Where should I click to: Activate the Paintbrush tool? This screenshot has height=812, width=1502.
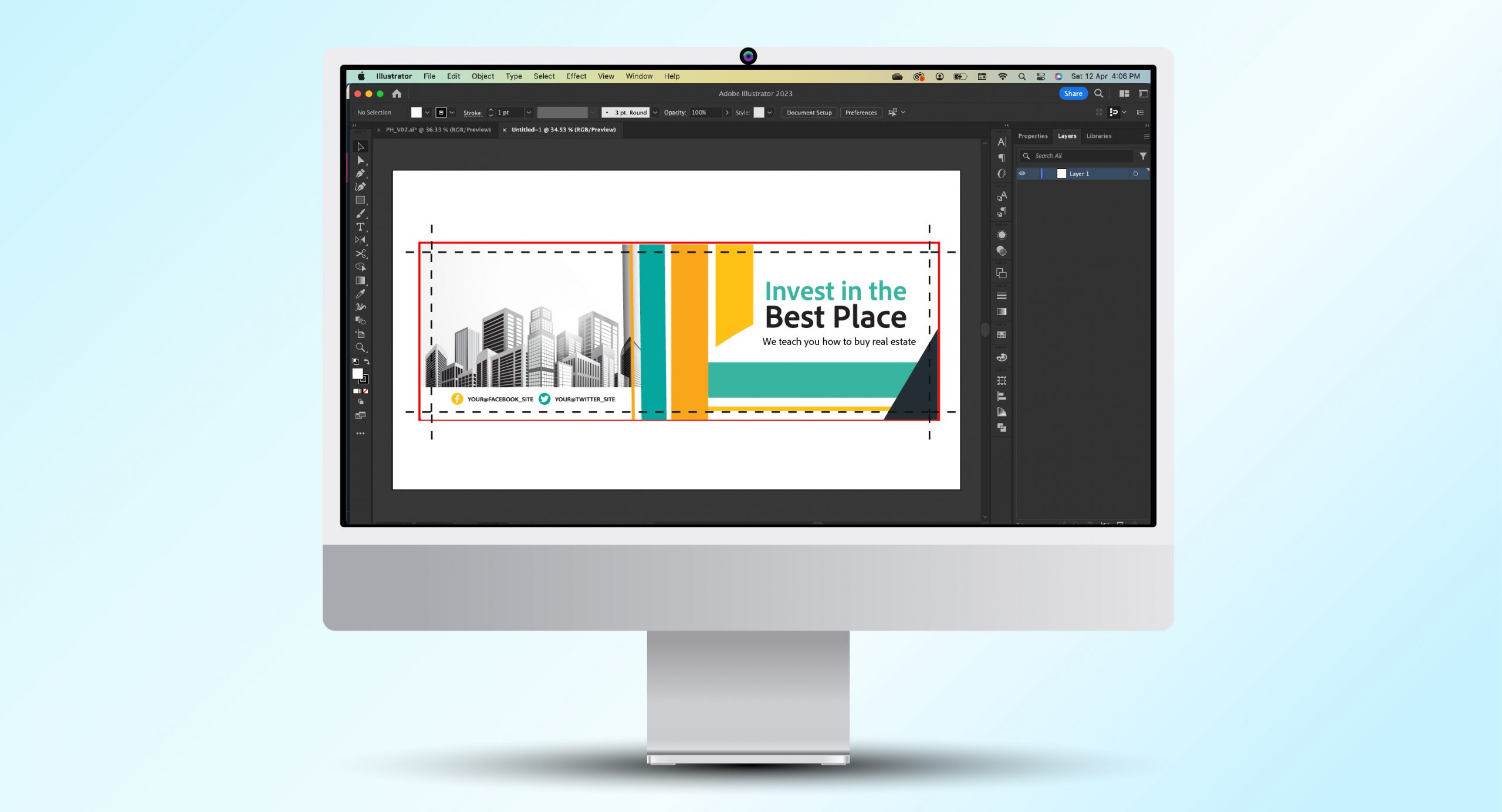click(x=361, y=212)
